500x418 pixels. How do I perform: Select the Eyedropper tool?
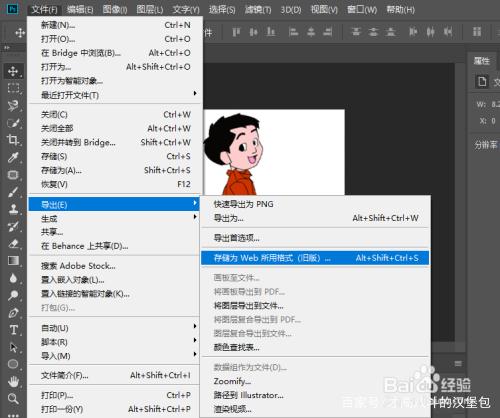[13, 157]
